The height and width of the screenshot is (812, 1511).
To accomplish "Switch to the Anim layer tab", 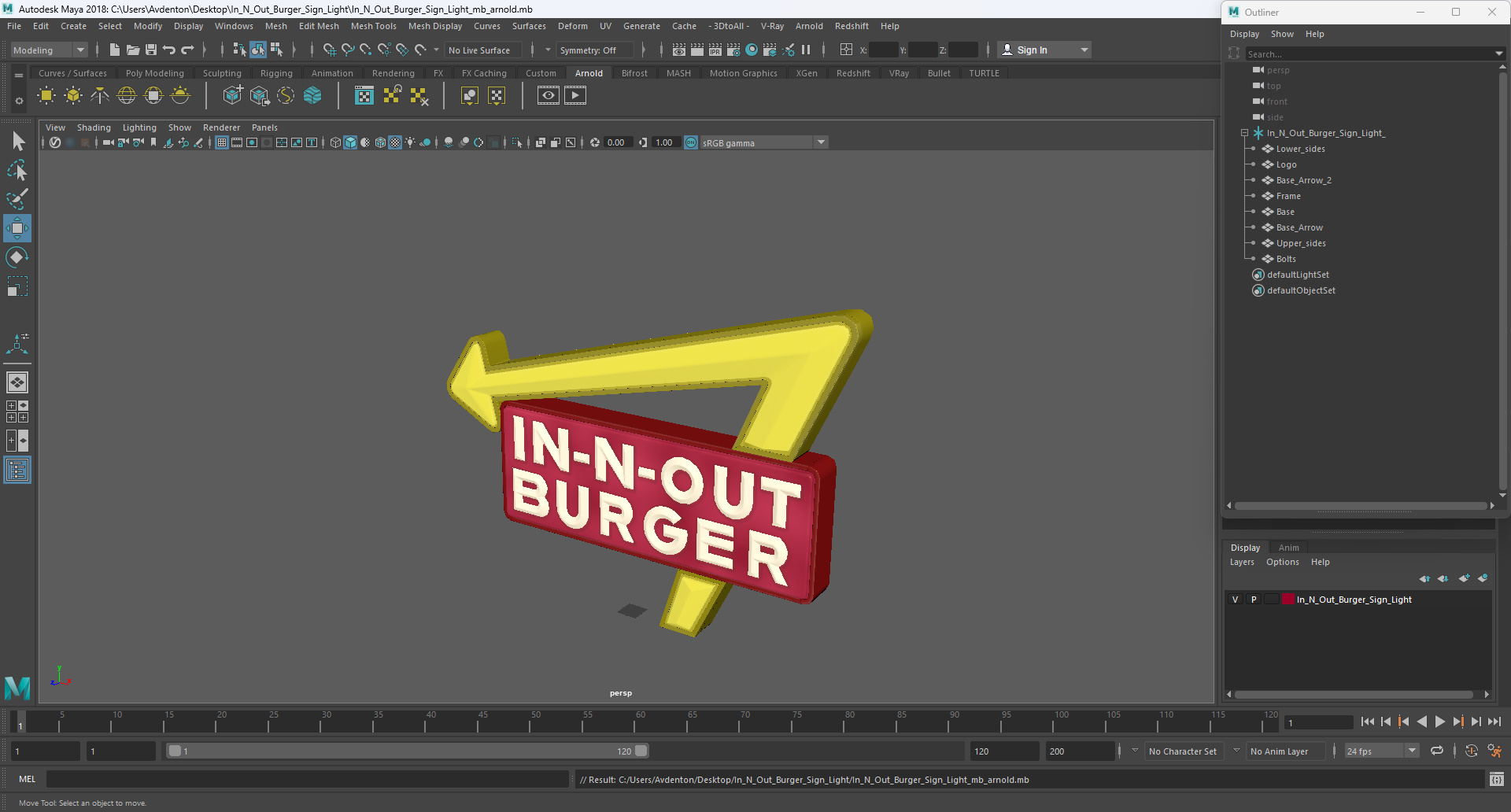I will click(1288, 548).
